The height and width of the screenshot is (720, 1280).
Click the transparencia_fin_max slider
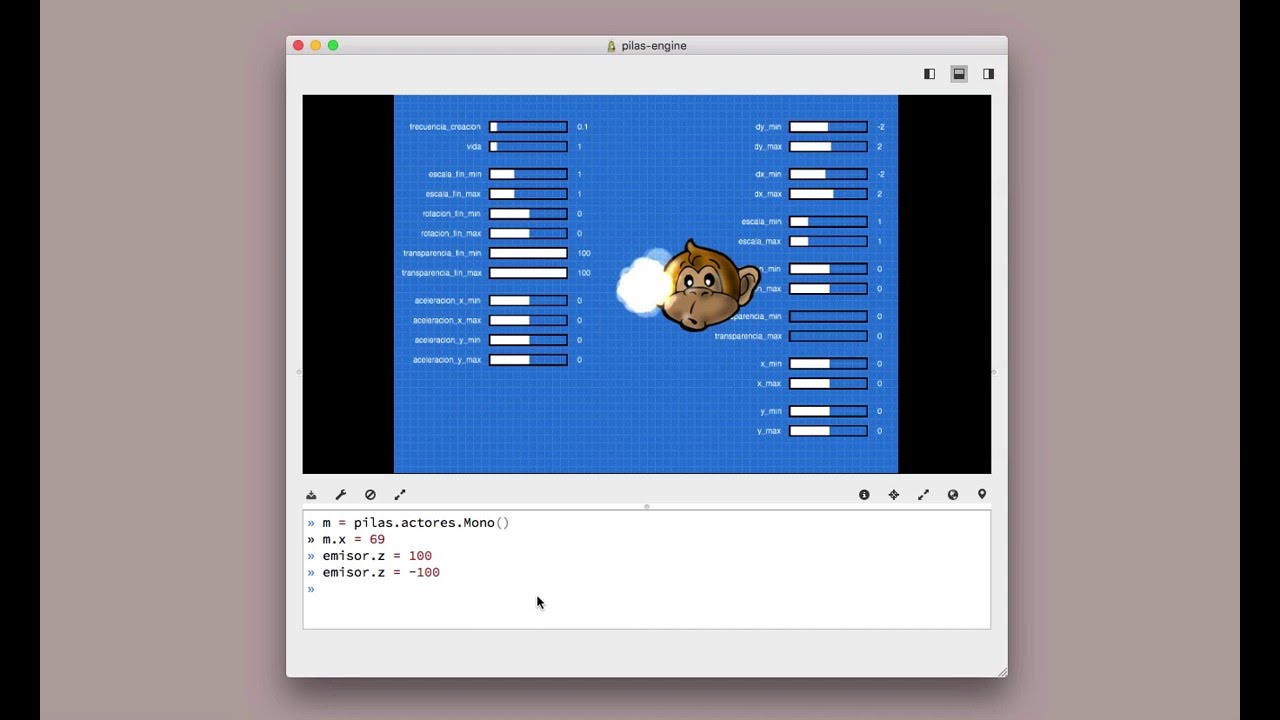point(528,273)
